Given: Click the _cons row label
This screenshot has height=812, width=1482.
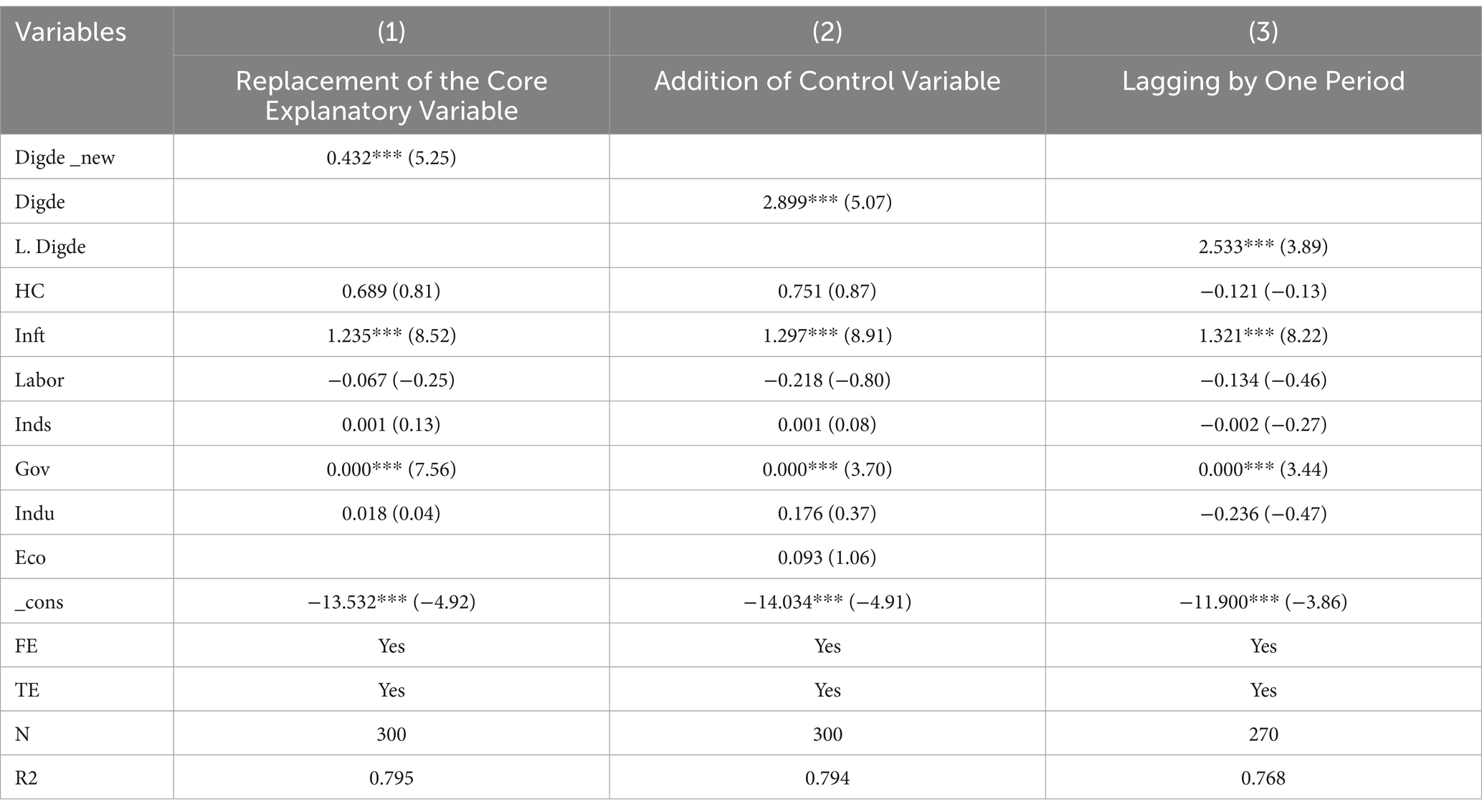Looking at the screenshot, I should coord(39,602).
